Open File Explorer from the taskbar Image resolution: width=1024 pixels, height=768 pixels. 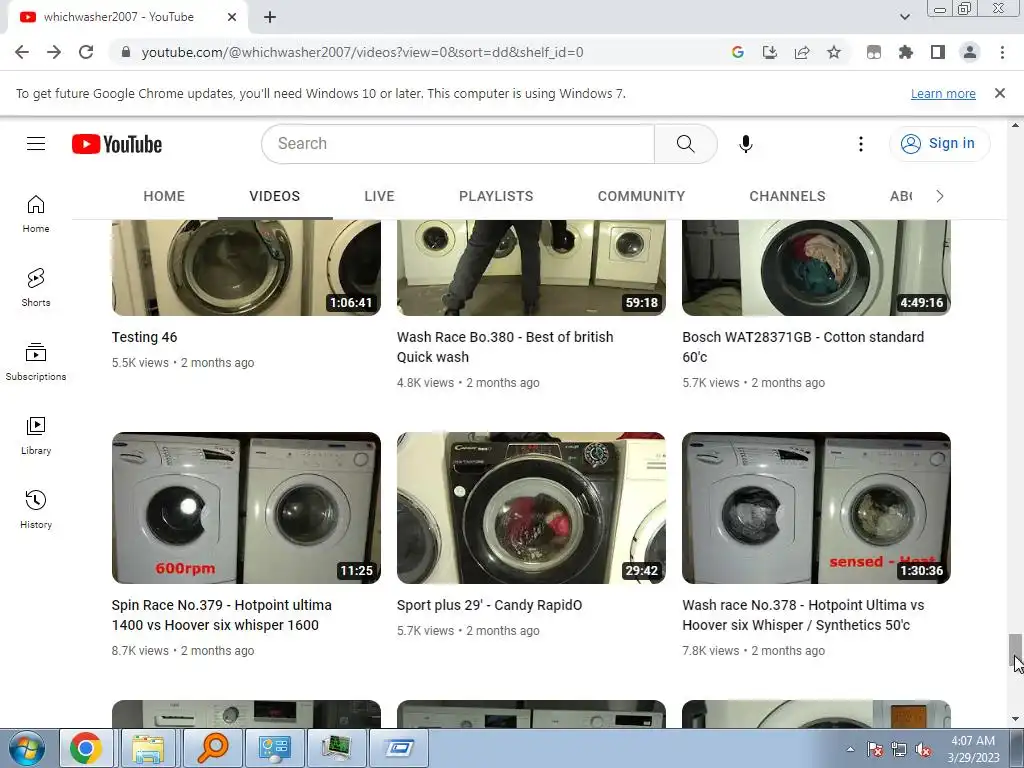point(148,748)
